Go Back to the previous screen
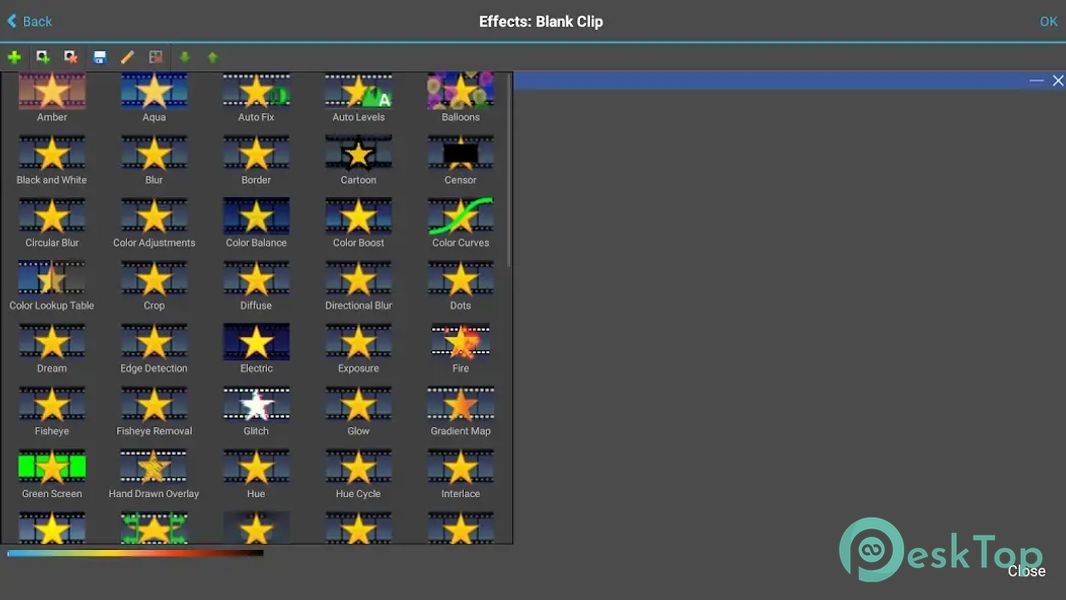The width and height of the screenshot is (1066, 600). point(29,21)
